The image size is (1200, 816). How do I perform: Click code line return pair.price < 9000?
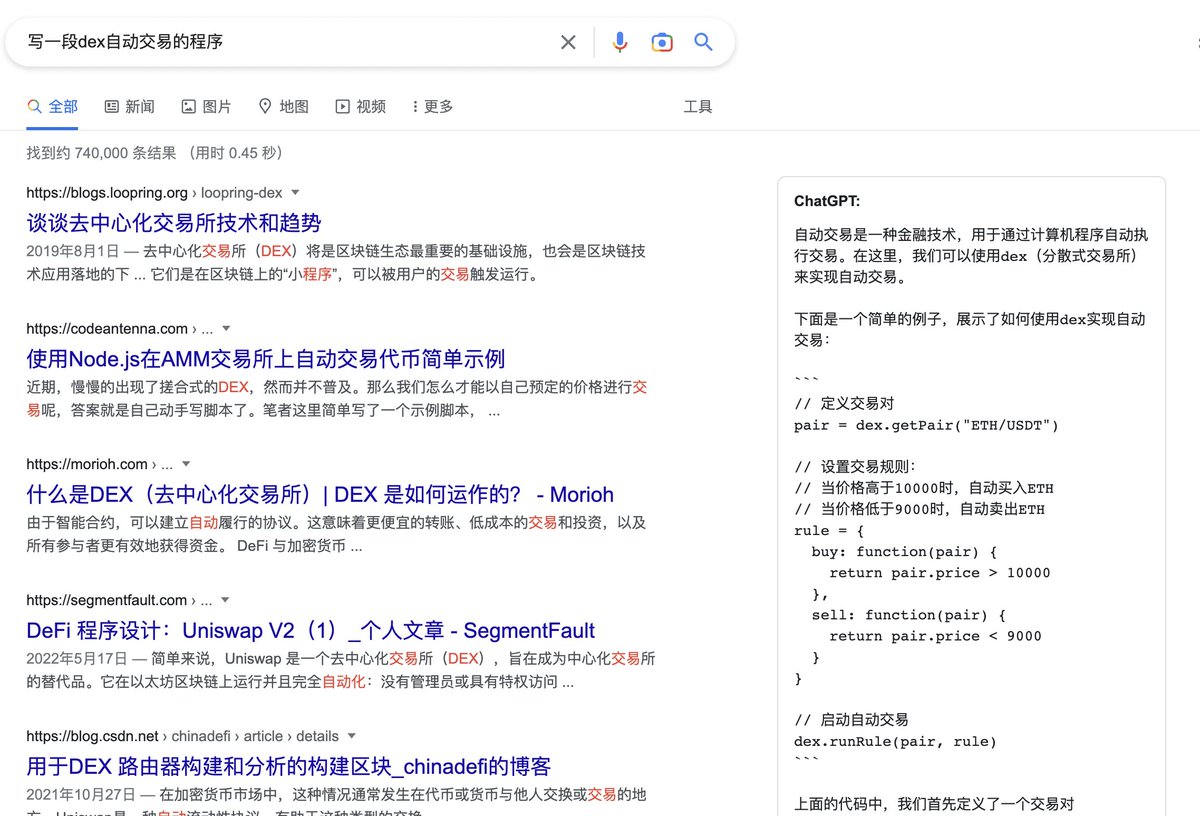[935, 636]
